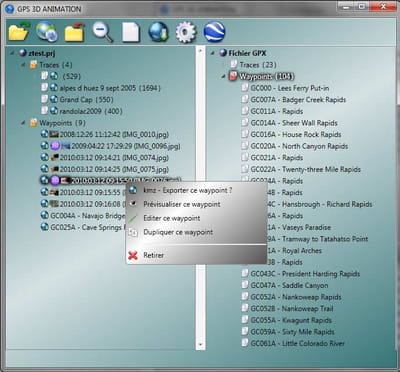Select waypoint 2010:03:12 09:14:25 IMG_0075.jpg

click(x=114, y=169)
